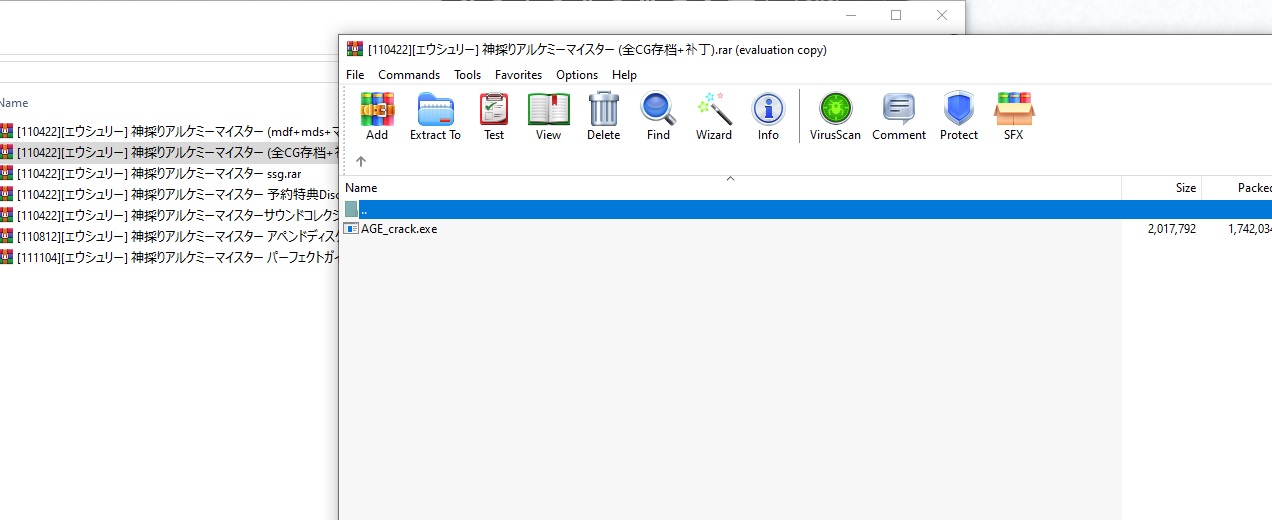1272x520 pixels.
Task: Open the Tools menu
Action: pyautogui.click(x=467, y=75)
